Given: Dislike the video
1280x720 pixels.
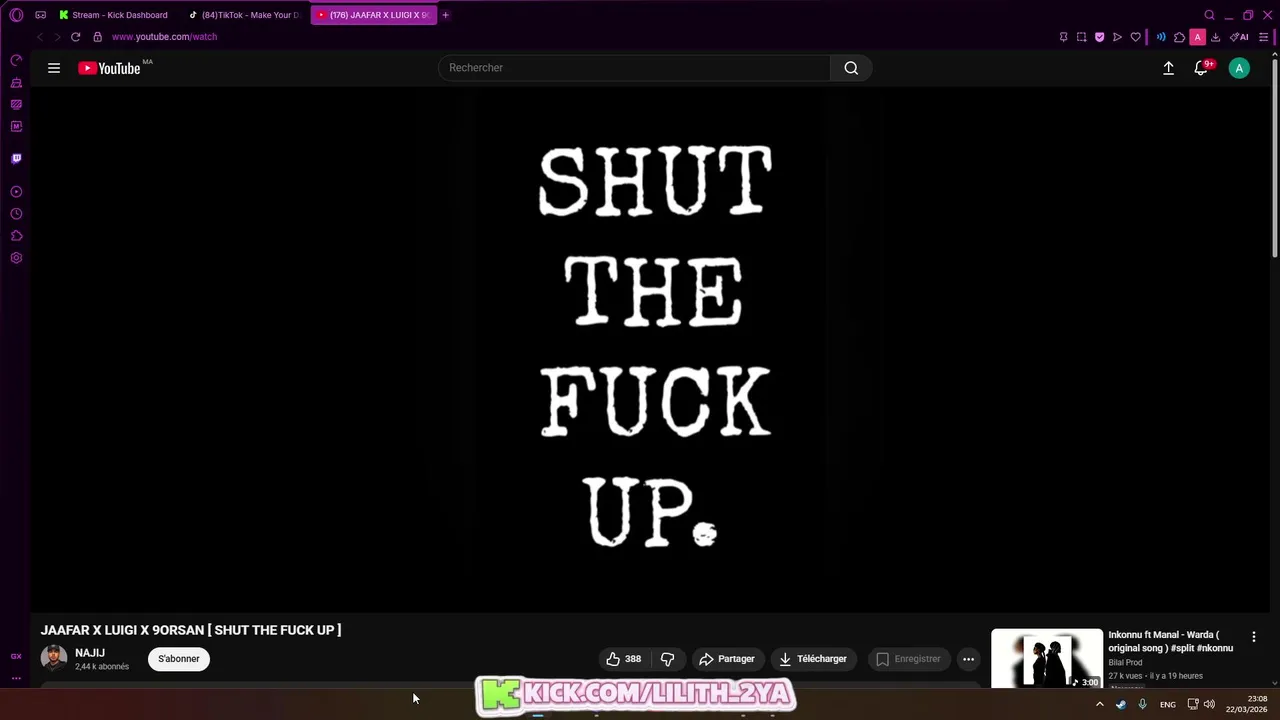Looking at the screenshot, I should [667, 659].
